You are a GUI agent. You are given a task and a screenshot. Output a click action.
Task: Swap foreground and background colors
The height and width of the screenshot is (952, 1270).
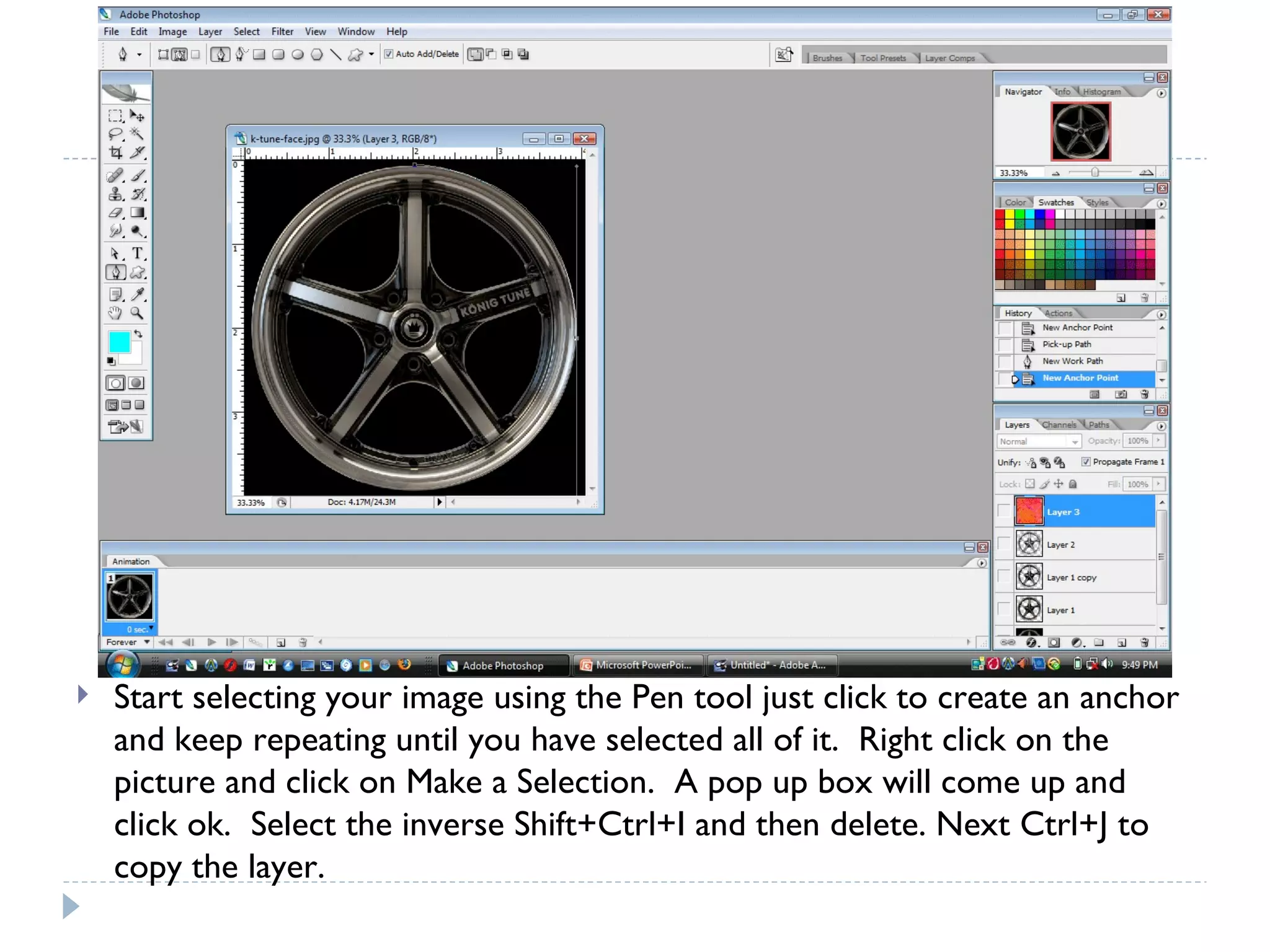(138, 334)
